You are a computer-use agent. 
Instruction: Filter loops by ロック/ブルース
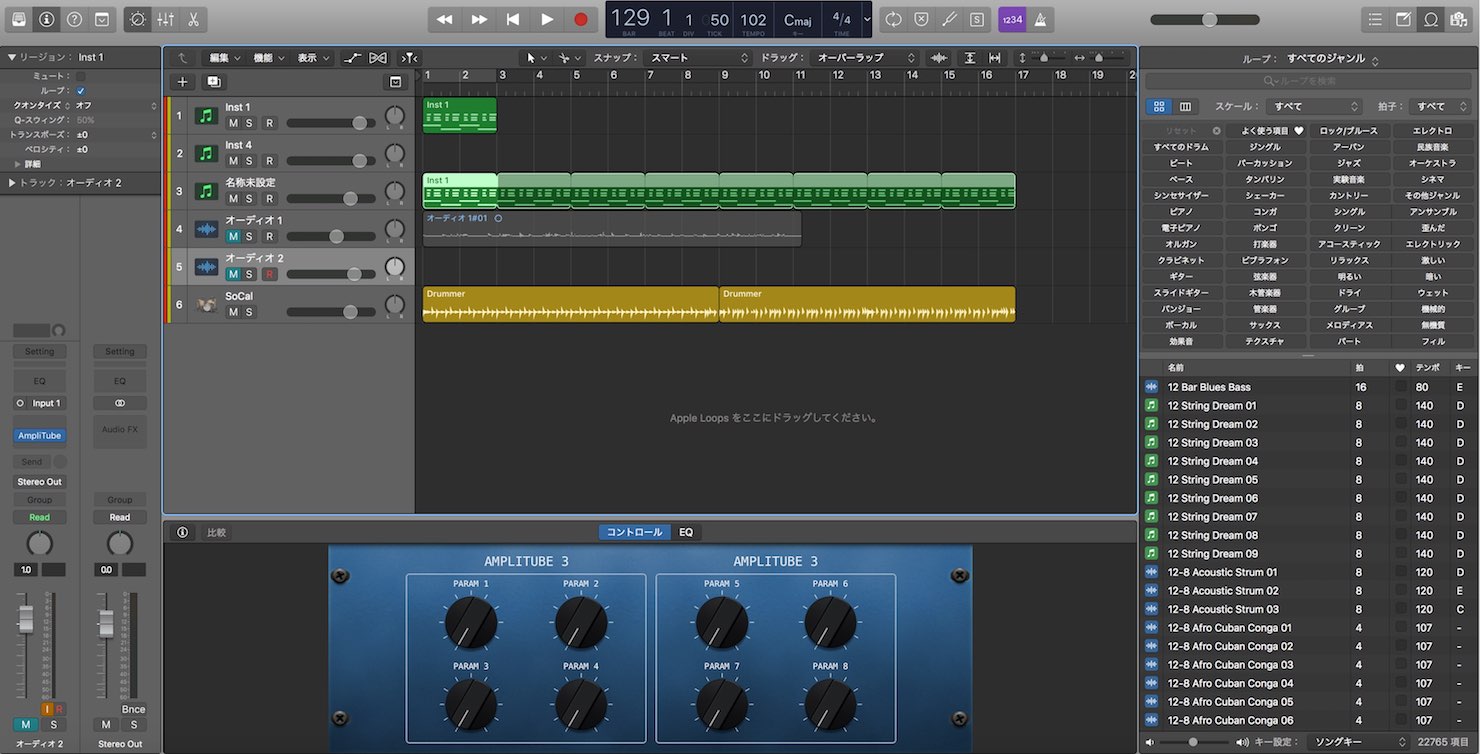[x=1348, y=131]
